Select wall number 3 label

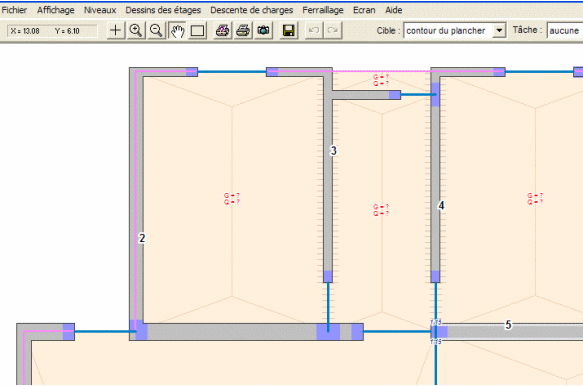coord(334,151)
